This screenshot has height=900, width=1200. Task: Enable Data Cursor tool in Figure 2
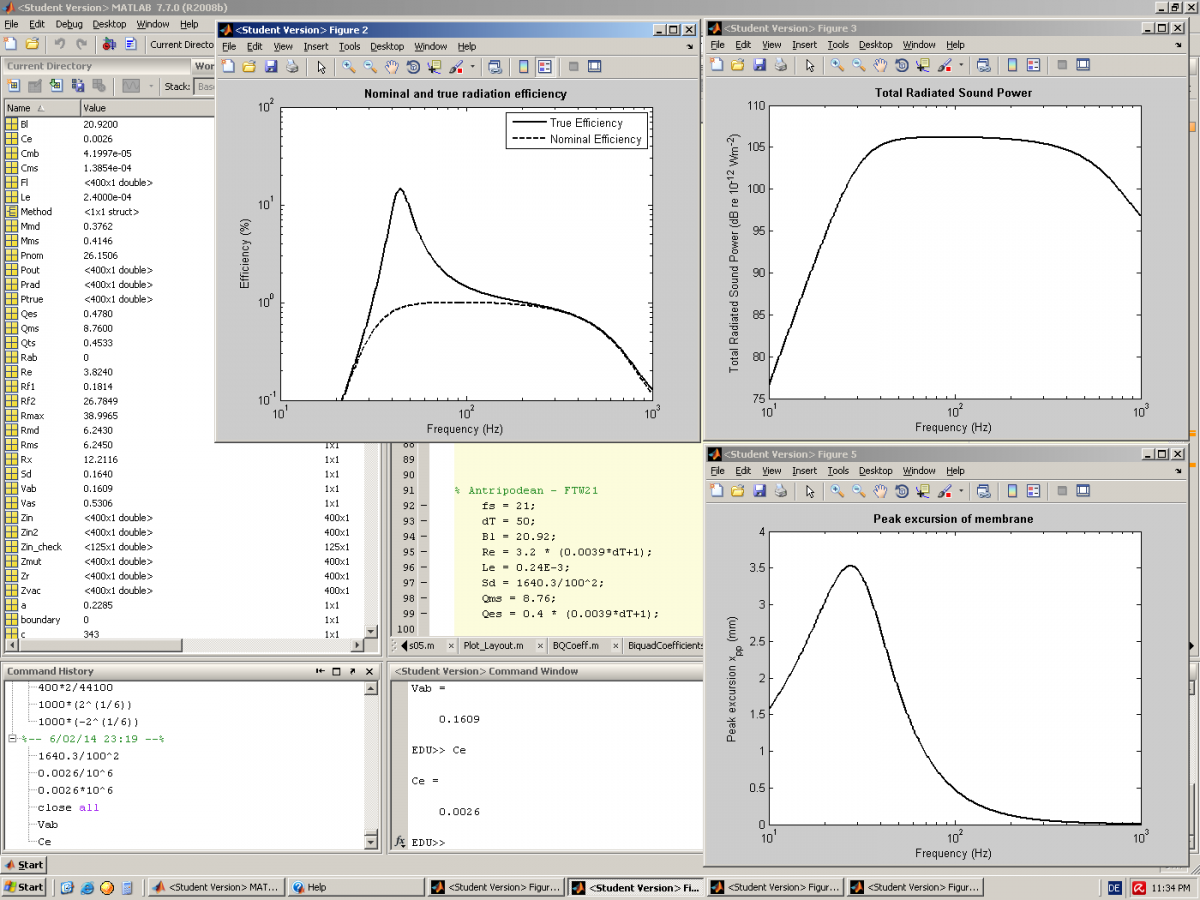434,67
